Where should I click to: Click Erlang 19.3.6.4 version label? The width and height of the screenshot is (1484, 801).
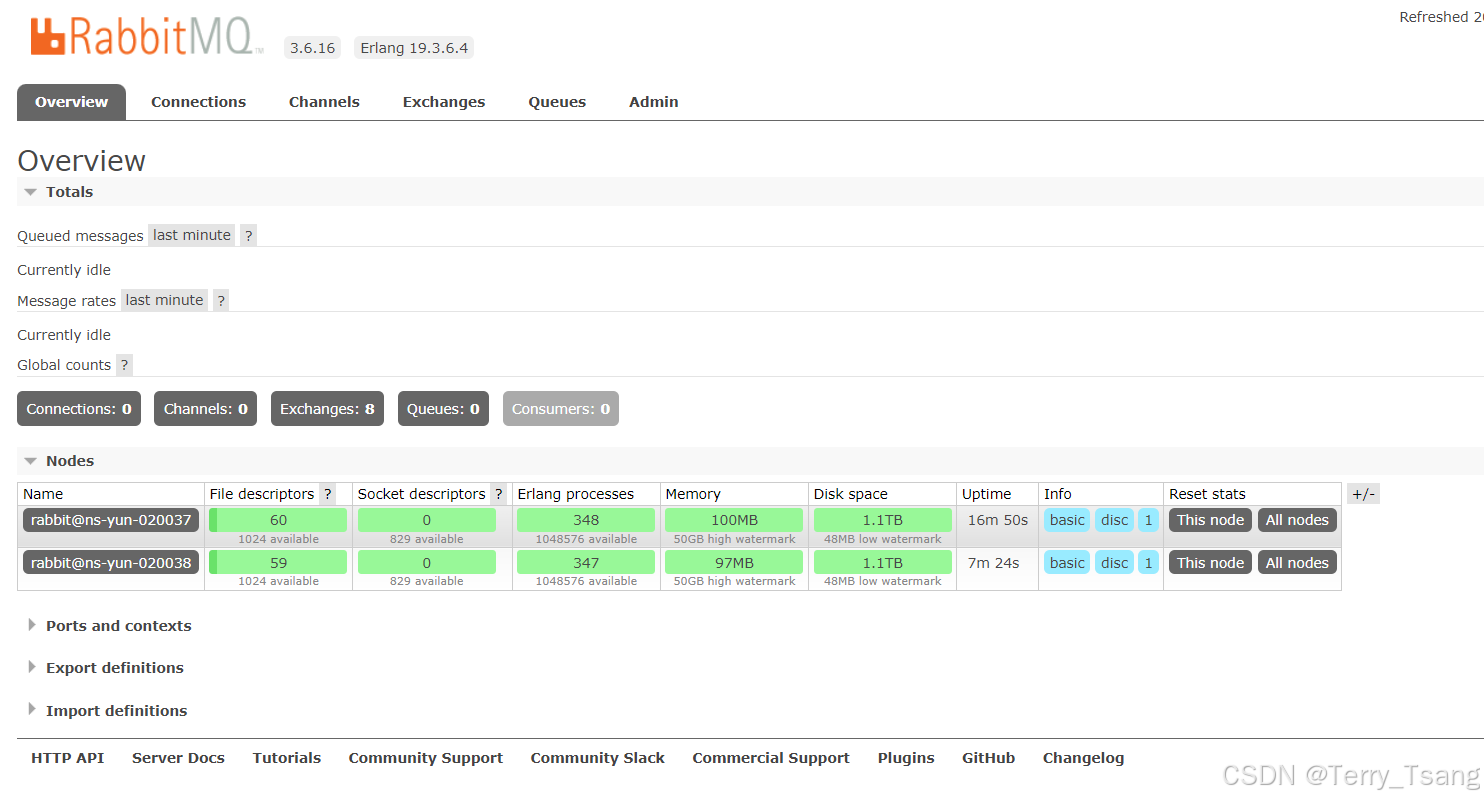[x=414, y=48]
